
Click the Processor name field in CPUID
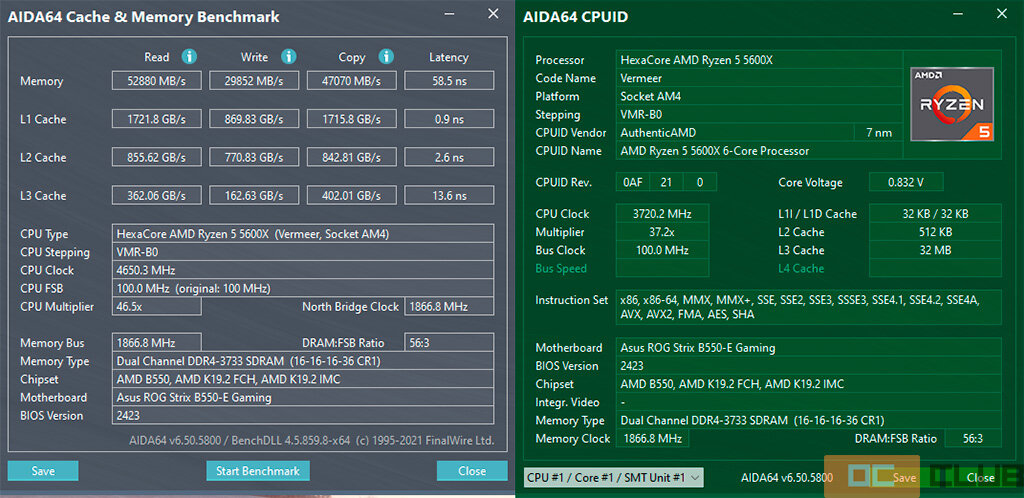(760, 59)
